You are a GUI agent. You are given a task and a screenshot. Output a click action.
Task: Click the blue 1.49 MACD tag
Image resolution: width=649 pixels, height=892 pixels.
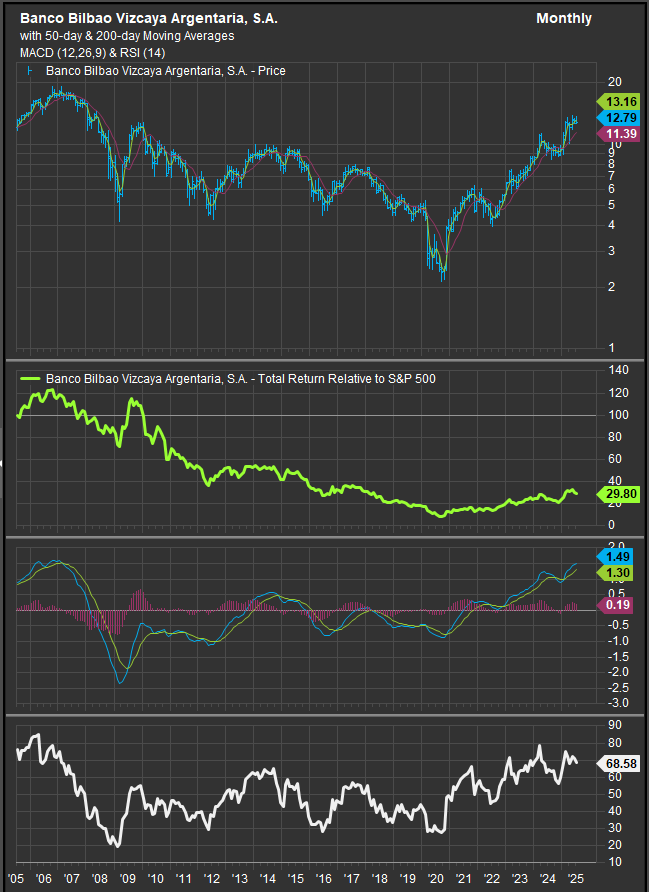tap(615, 557)
